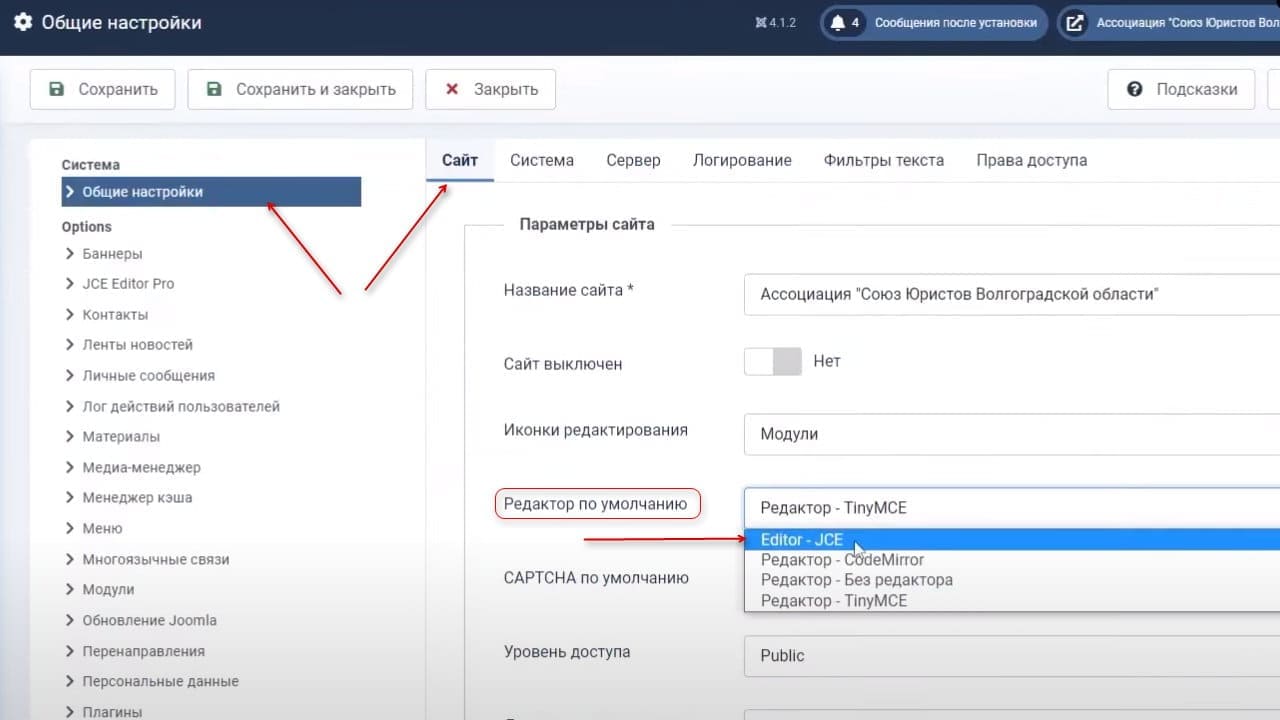Image resolution: width=1280 pixels, height=720 pixels.
Task: Open Личные сообщения options
Action: [148, 376]
